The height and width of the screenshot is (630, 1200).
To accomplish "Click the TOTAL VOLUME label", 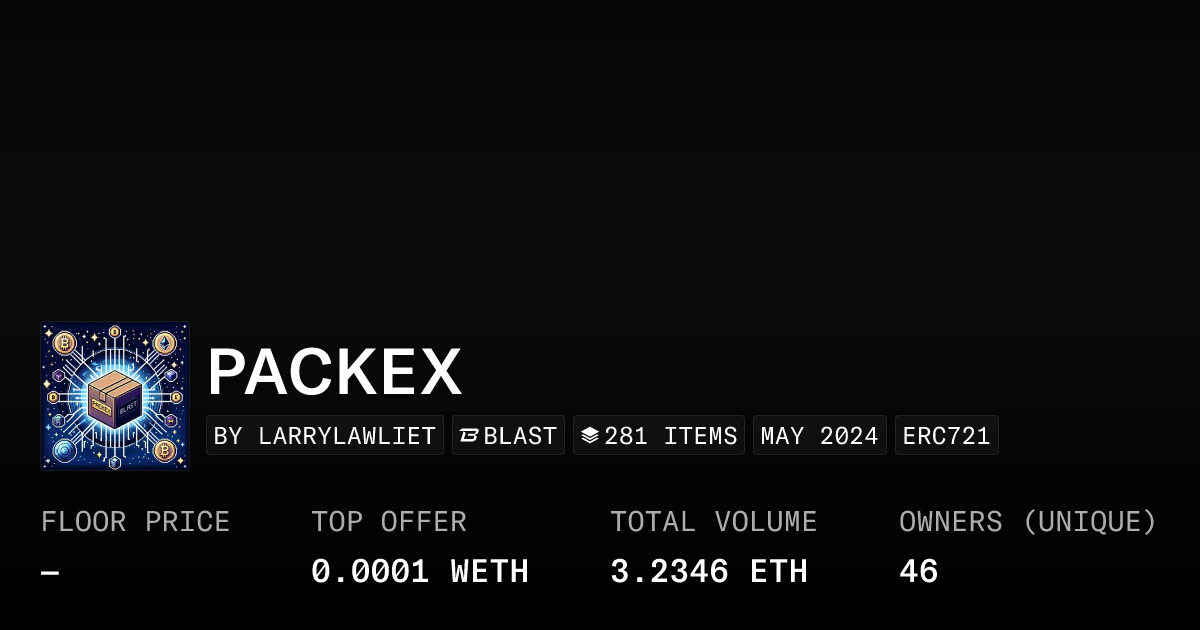I will [x=713, y=522].
